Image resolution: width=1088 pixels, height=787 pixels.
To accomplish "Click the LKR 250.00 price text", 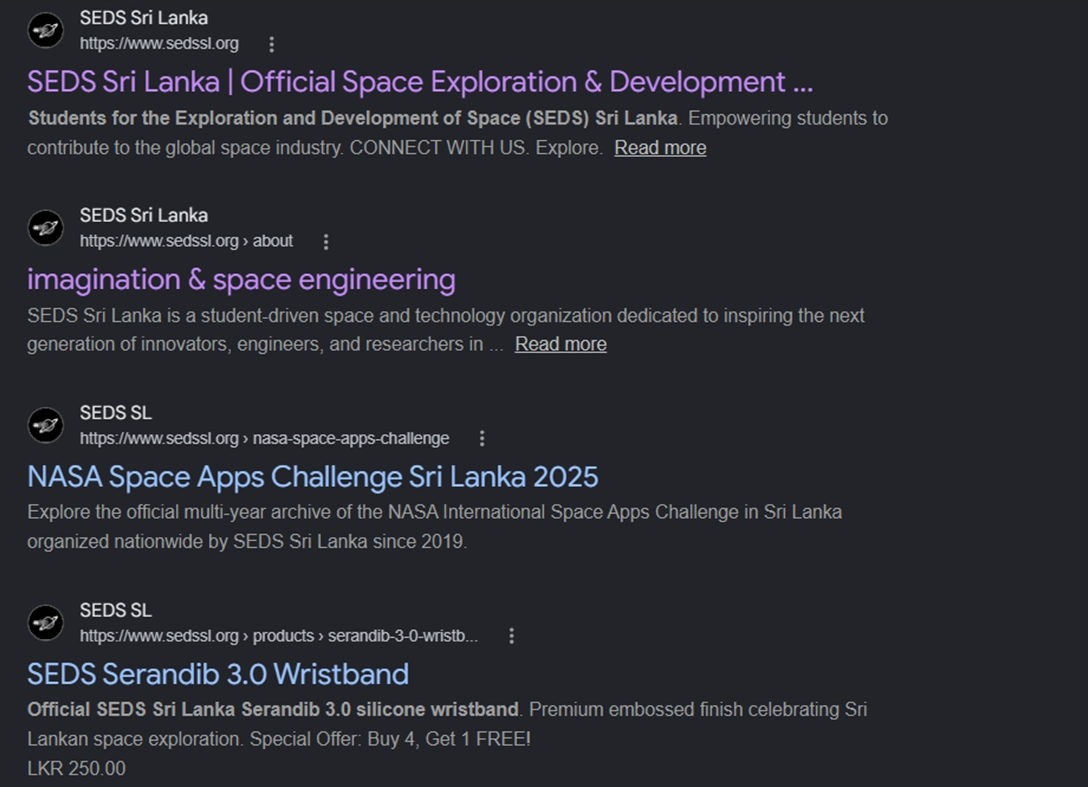I will (x=76, y=768).
